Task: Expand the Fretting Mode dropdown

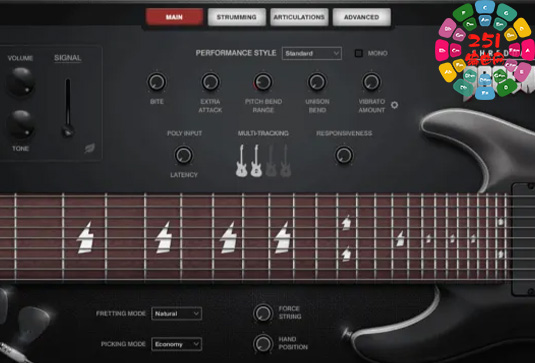Action: (176, 314)
